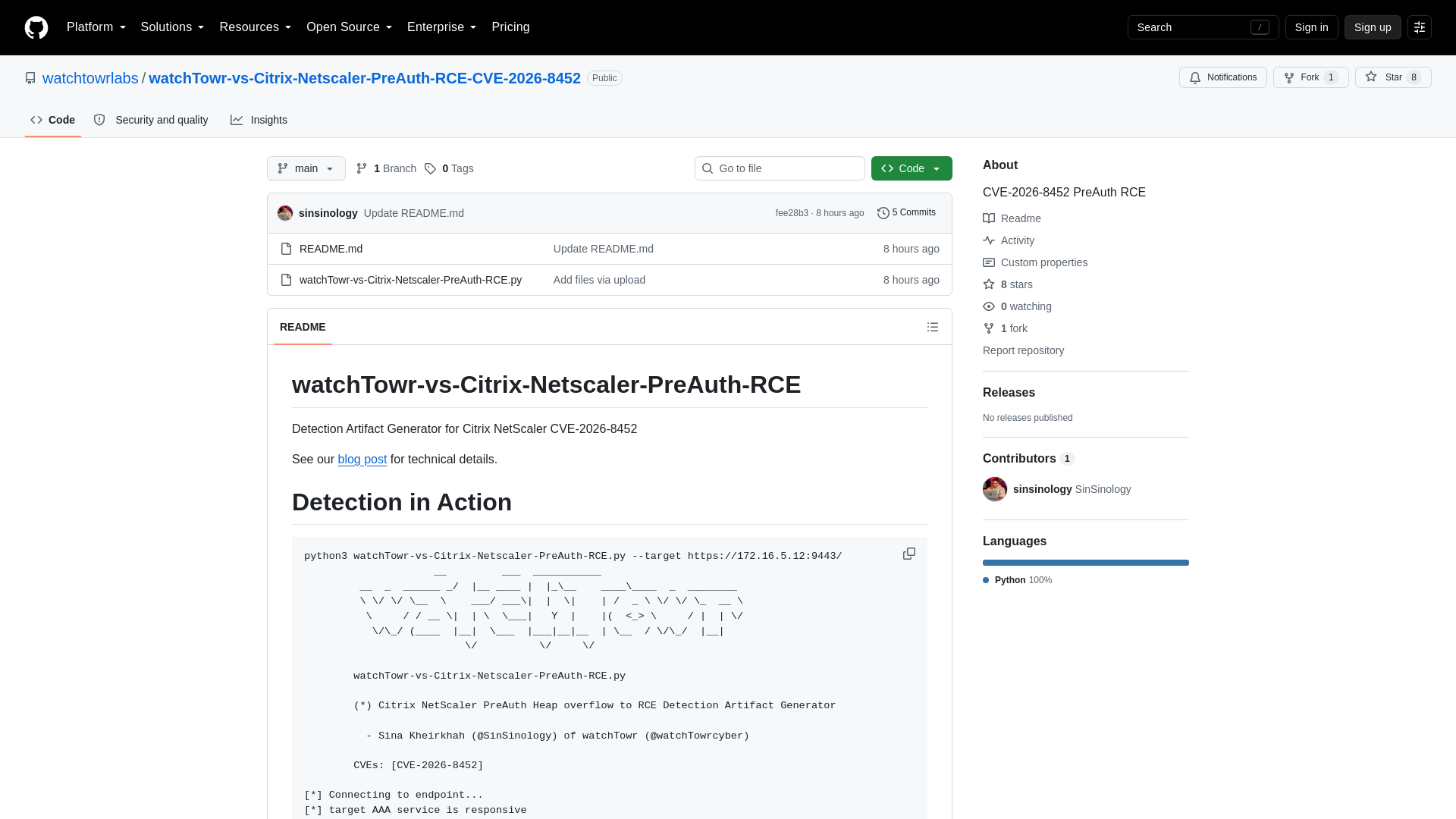This screenshot has width=1456, height=819.
Task: Click the Notifications bell button
Action: pyautogui.click(x=1222, y=77)
